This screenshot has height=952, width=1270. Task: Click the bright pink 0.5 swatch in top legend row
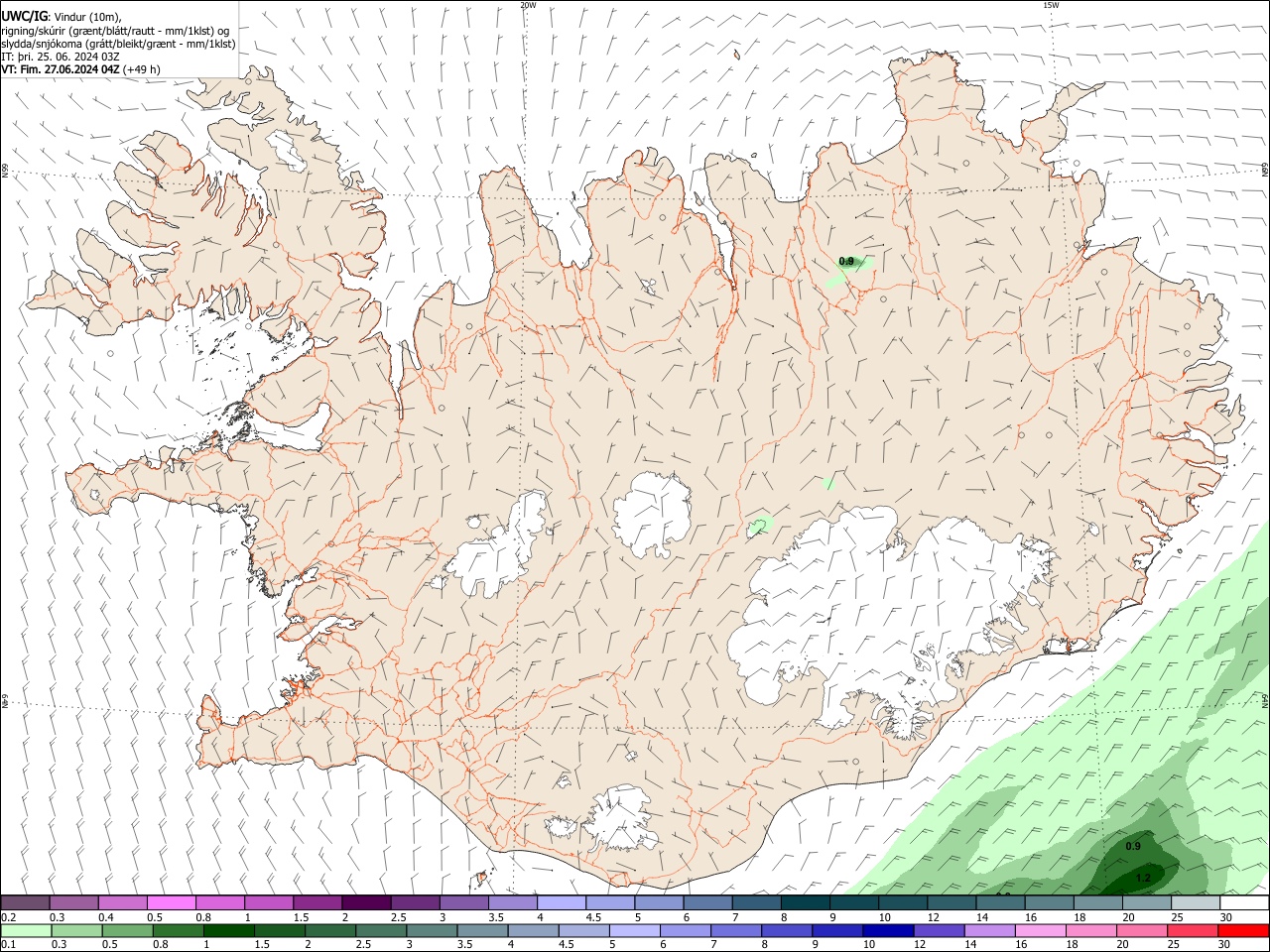[x=171, y=902]
